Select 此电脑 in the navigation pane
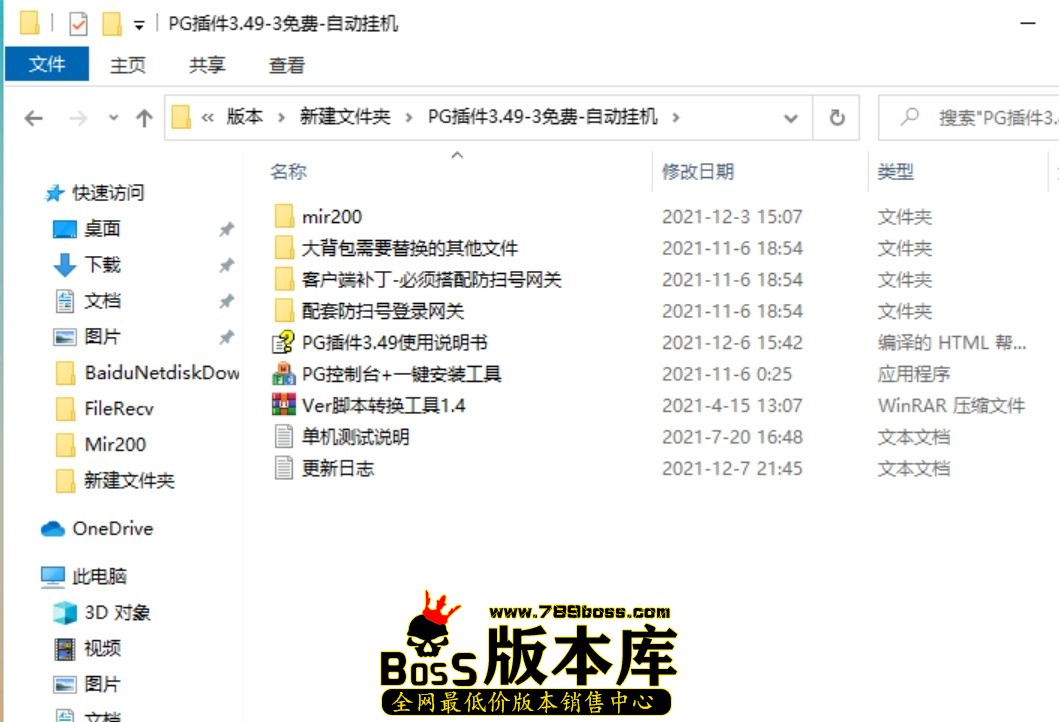This screenshot has height=722, width=1059. [99, 577]
